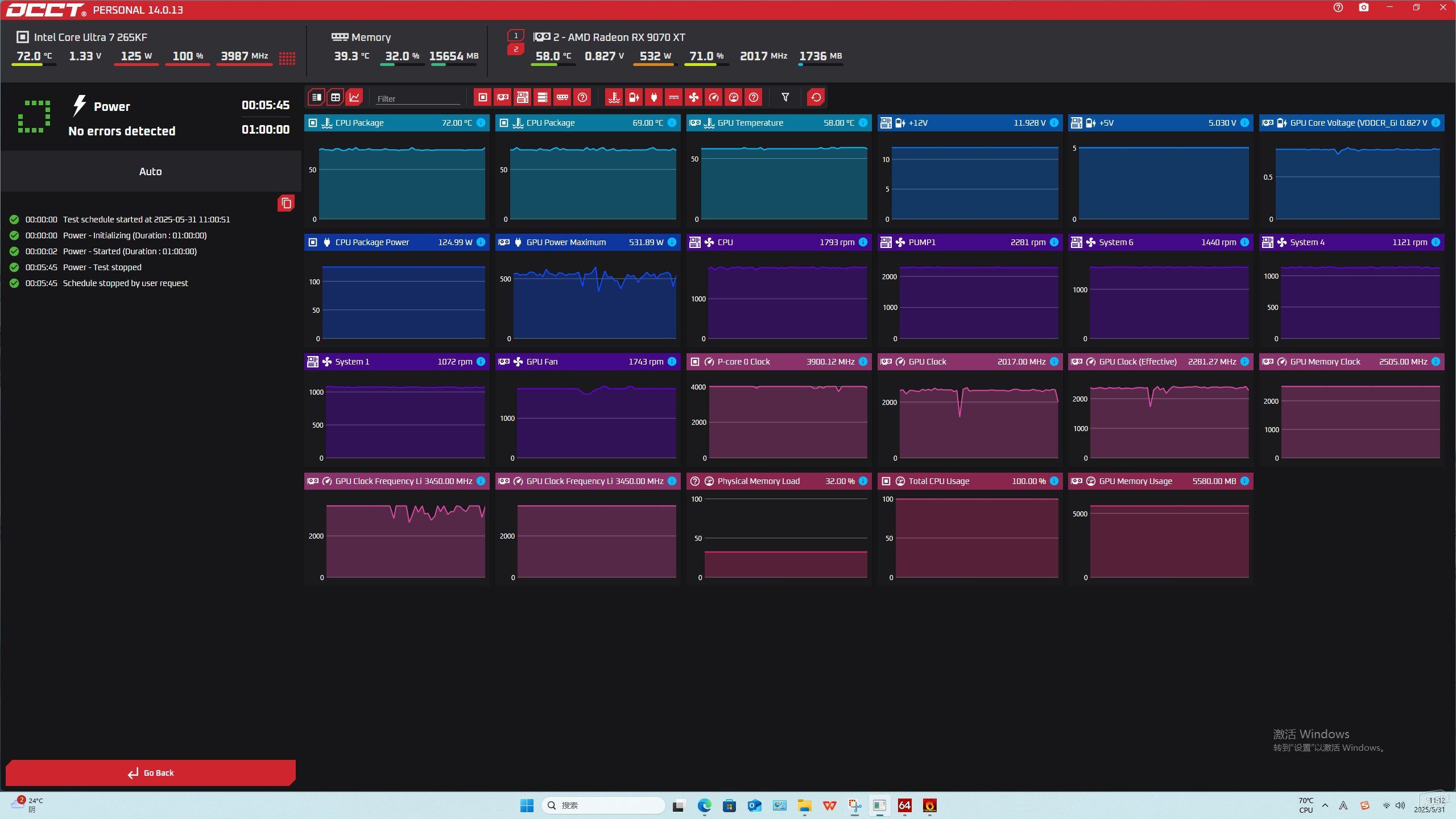Click the Auto mode bar

tap(151, 171)
